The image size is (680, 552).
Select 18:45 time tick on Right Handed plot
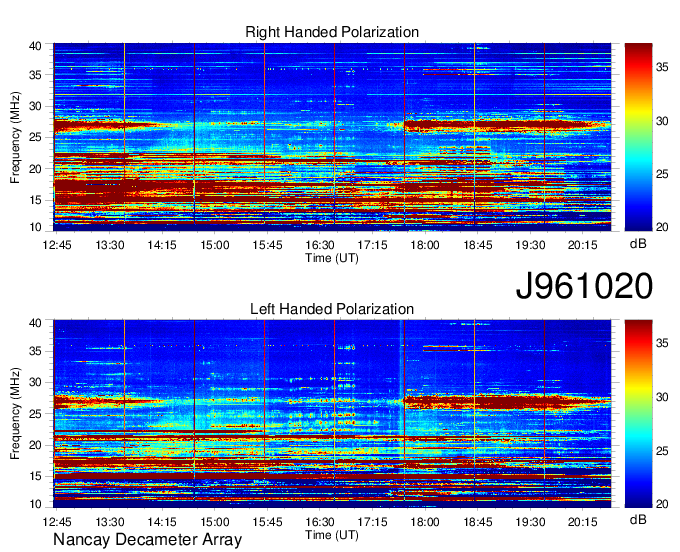[477, 245]
